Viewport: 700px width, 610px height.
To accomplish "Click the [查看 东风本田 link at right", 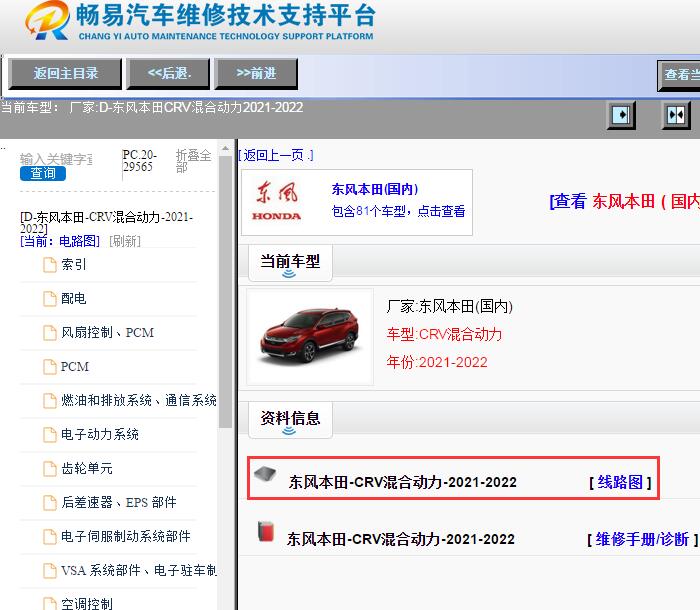I will point(624,201).
